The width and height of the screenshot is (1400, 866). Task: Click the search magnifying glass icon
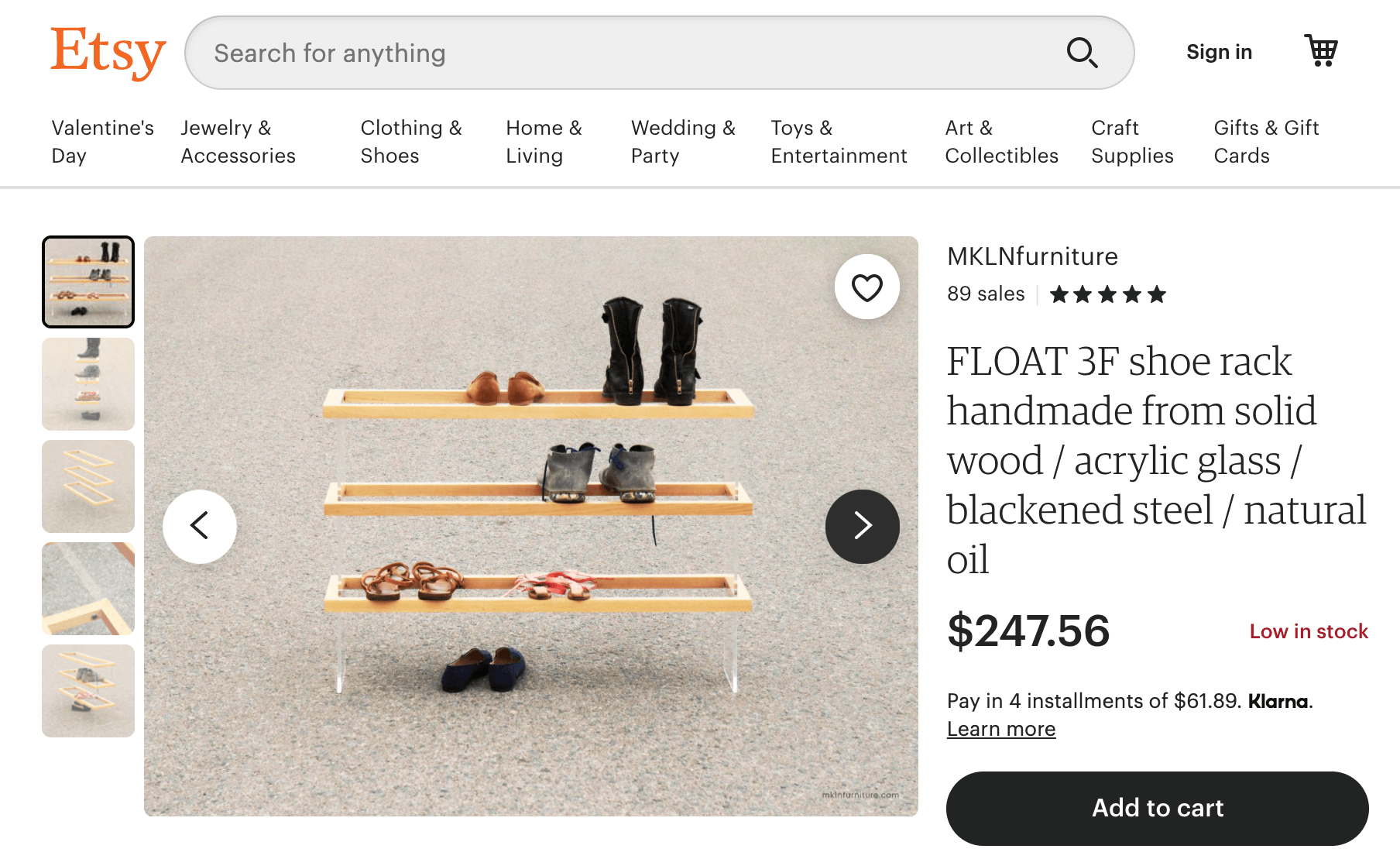coord(1083,53)
